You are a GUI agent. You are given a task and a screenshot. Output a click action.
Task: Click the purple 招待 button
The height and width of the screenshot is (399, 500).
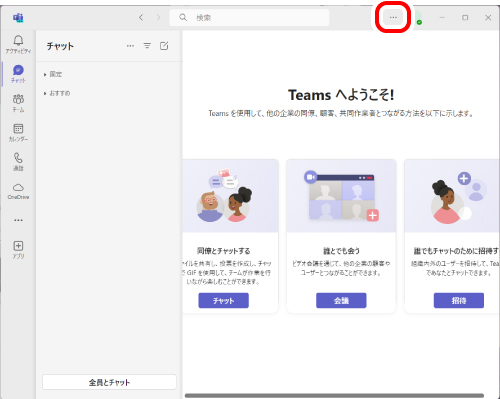click(x=459, y=300)
